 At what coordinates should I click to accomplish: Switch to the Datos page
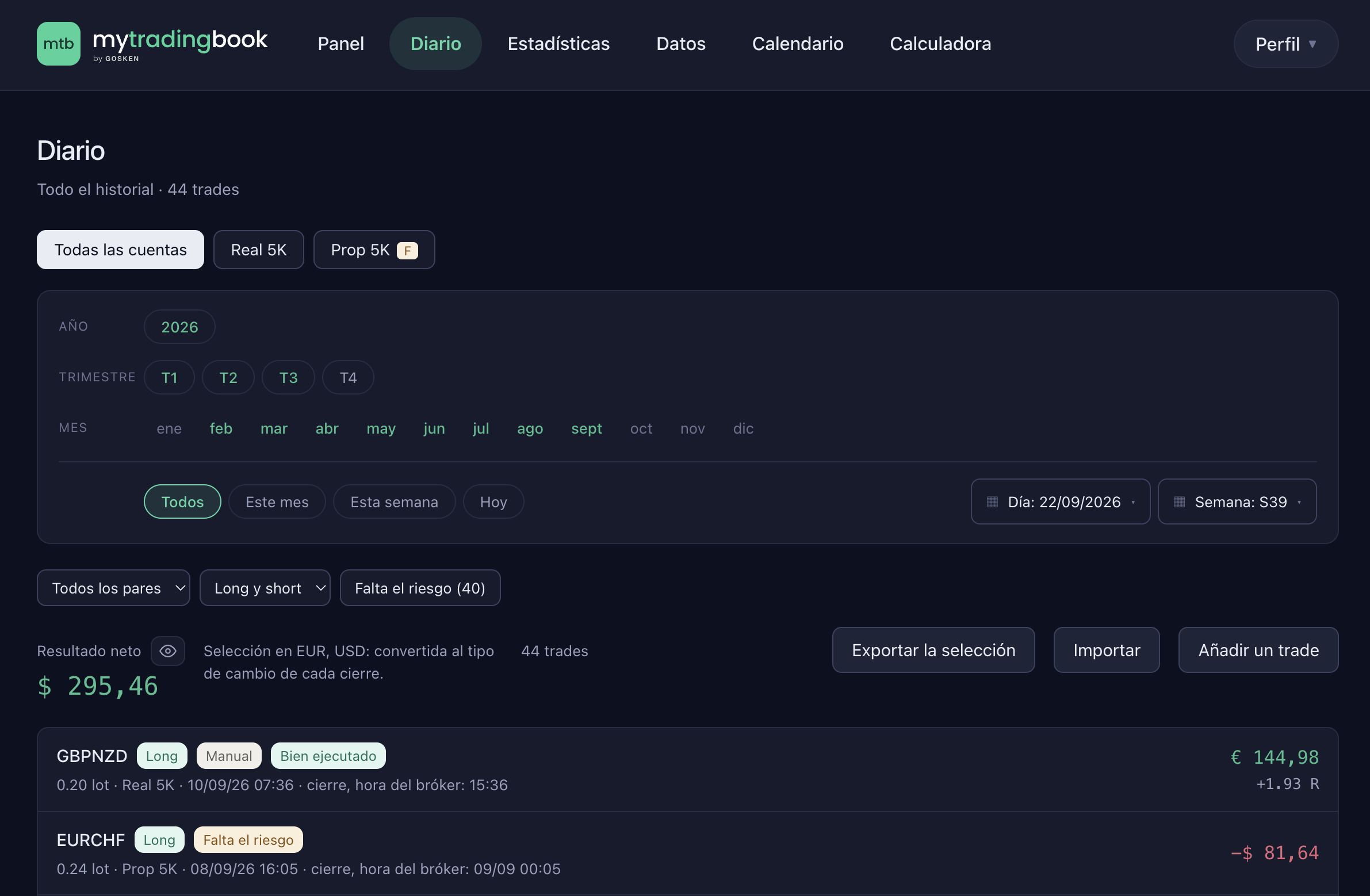pyautogui.click(x=680, y=44)
